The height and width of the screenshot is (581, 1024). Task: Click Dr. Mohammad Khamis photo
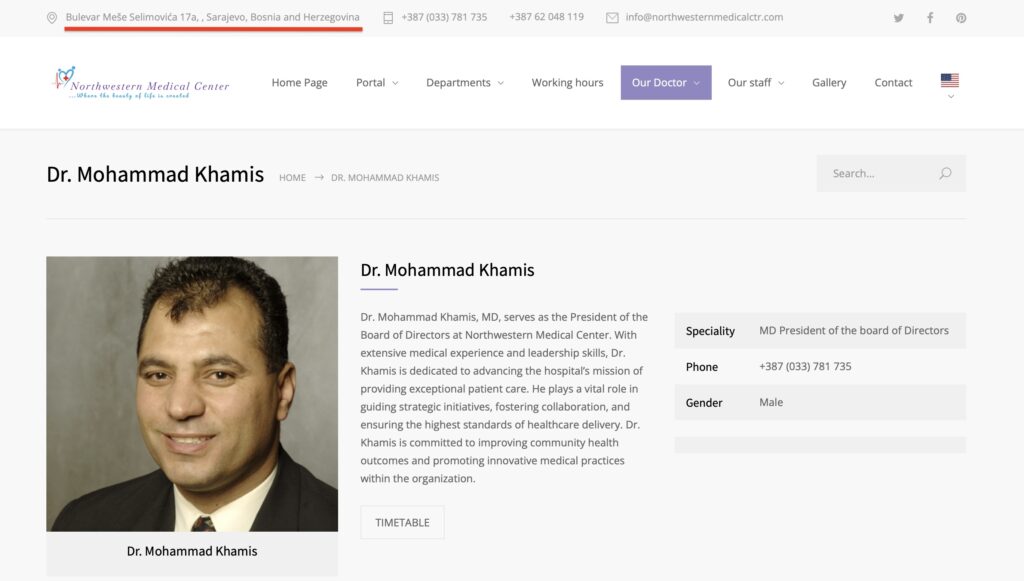pos(192,393)
